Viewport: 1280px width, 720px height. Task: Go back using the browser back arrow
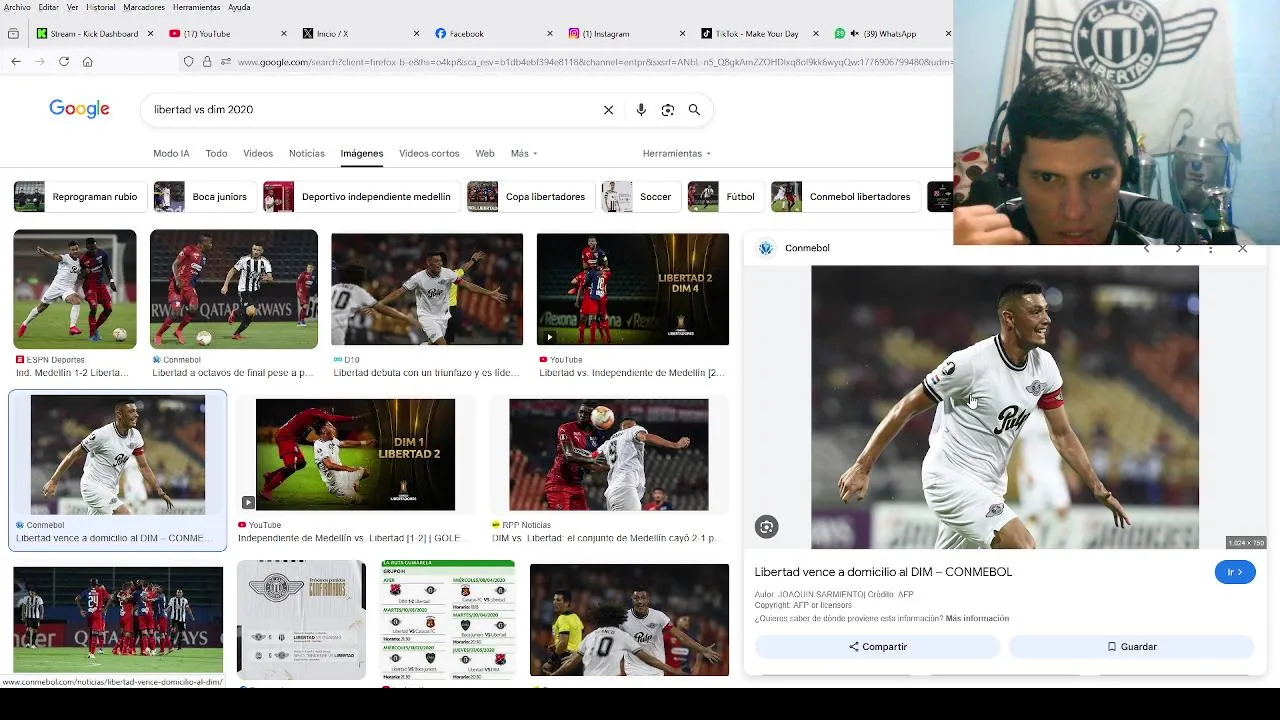click(x=16, y=61)
